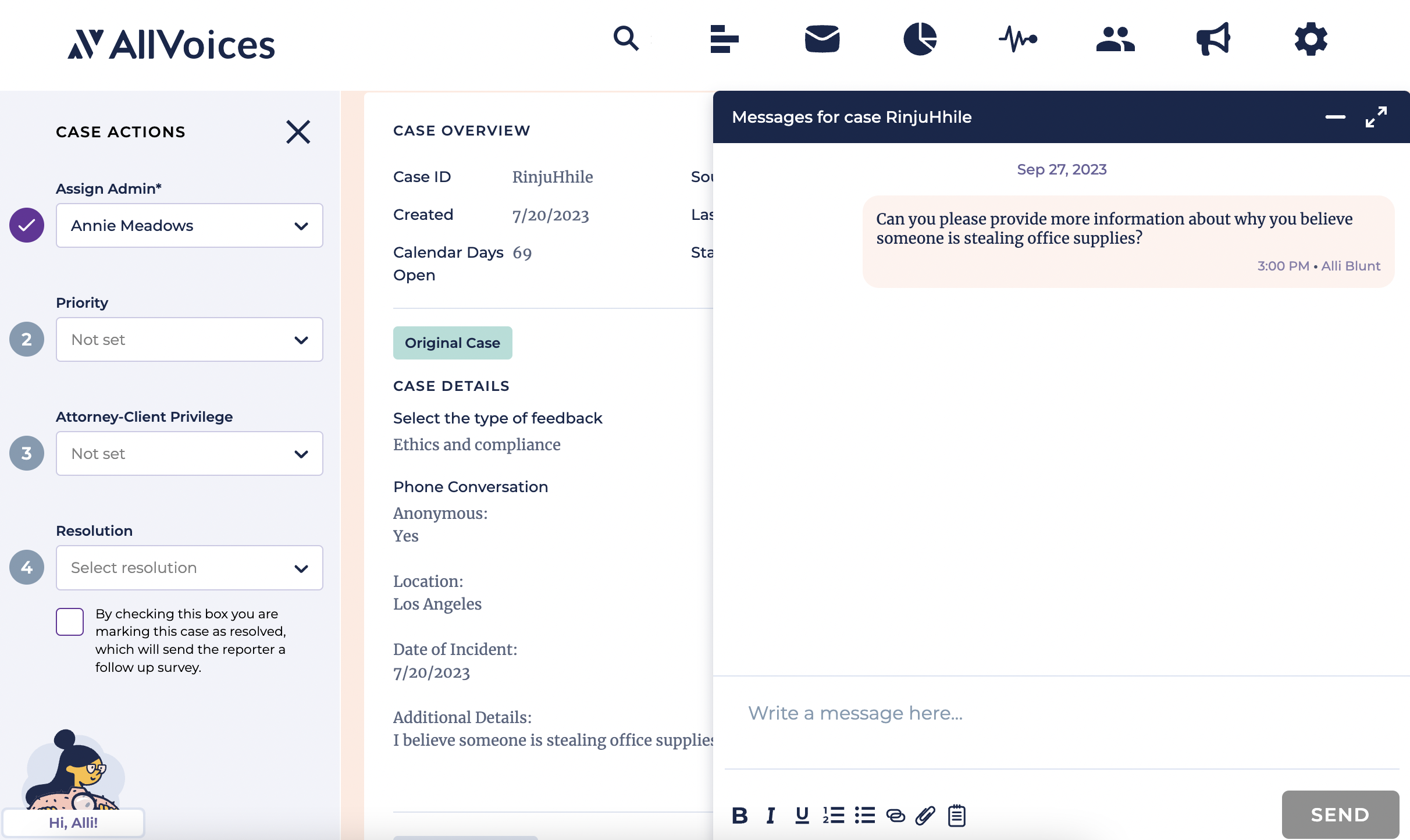Click the attachment paperclip icon
The height and width of the screenshot is (840, 1410).
click(925, 816)
